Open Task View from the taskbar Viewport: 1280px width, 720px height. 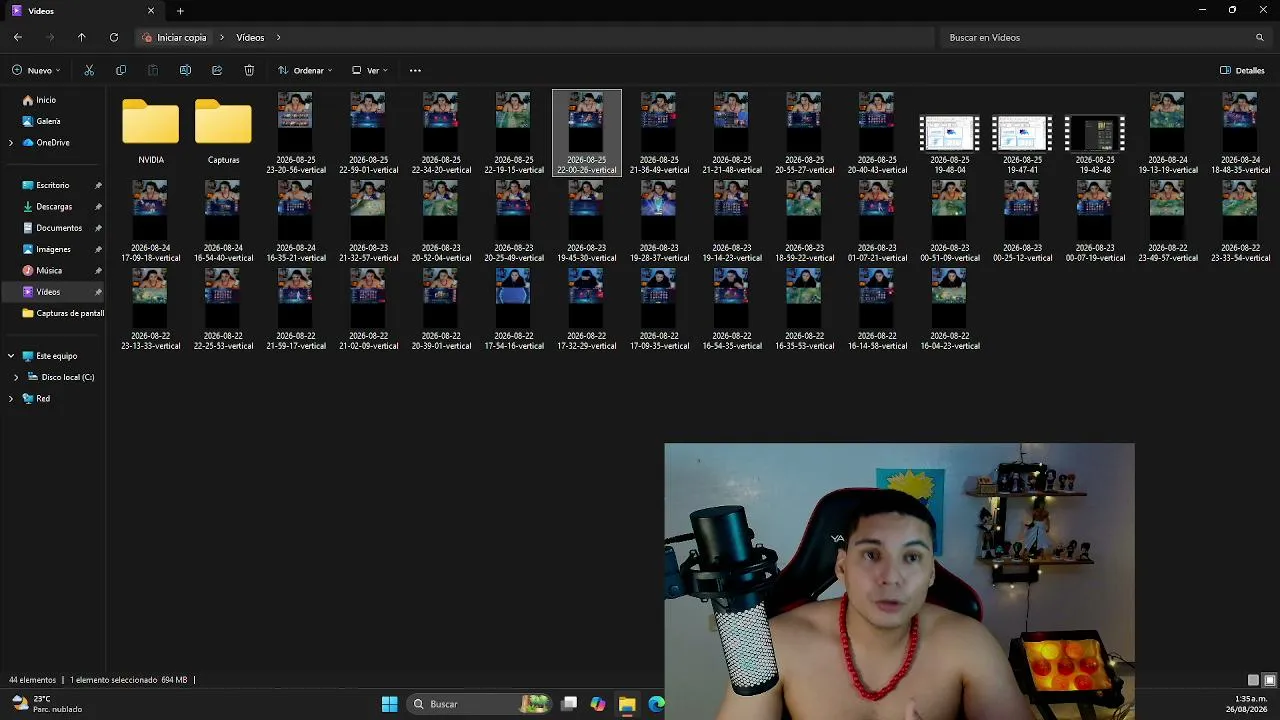click(x=569, y=704)
